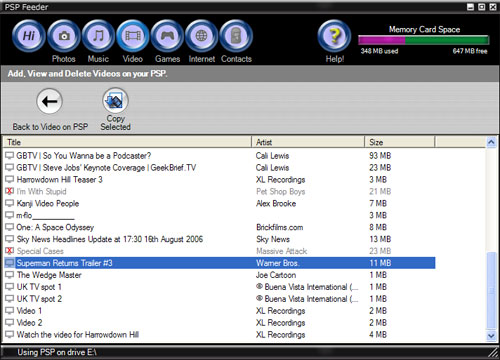This screenshot has width=500, height=360.
Task: Click 'Using PSP on drive E:\' status text
Action: [x=57, y=352]
